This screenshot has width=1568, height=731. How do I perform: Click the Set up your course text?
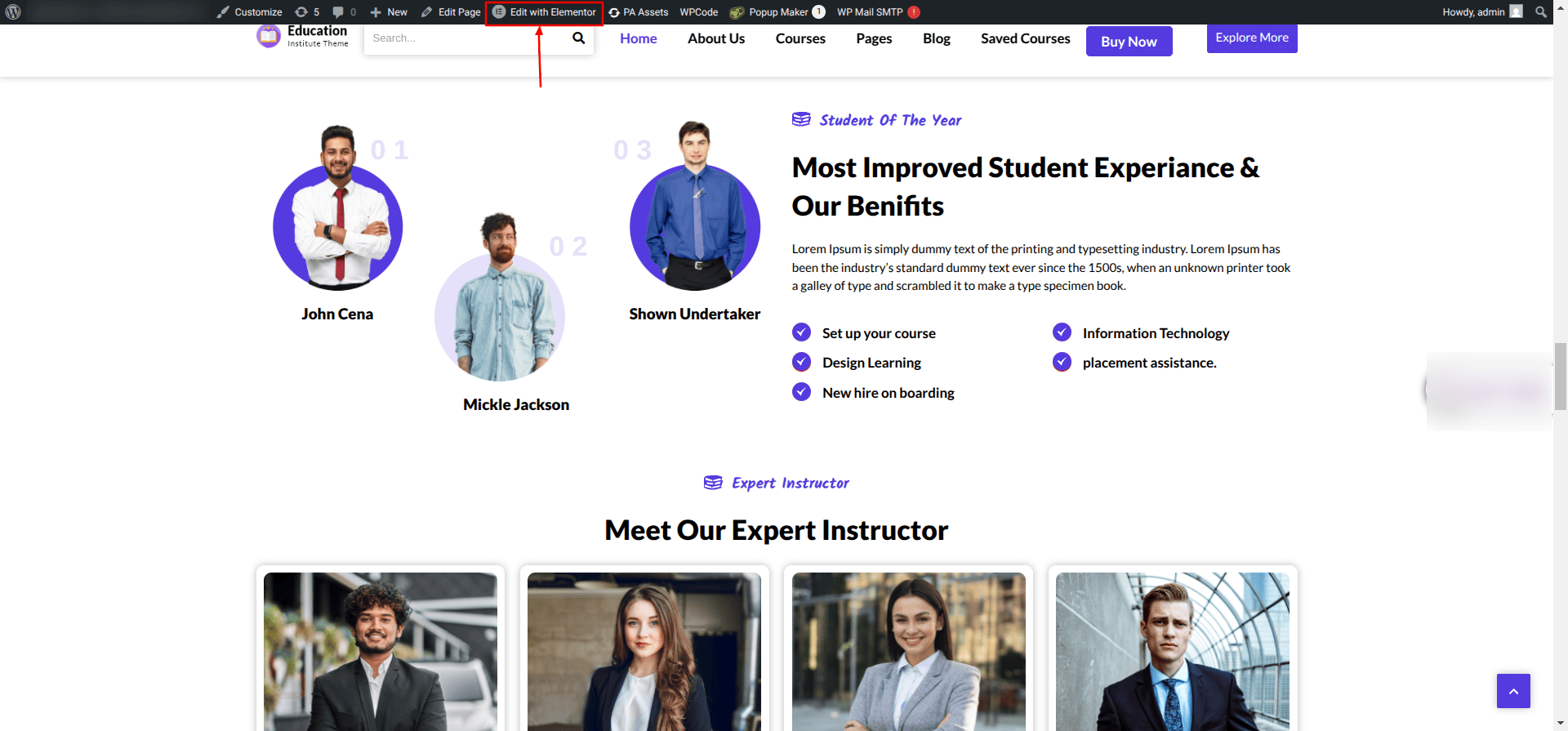(x=879, y=333)
